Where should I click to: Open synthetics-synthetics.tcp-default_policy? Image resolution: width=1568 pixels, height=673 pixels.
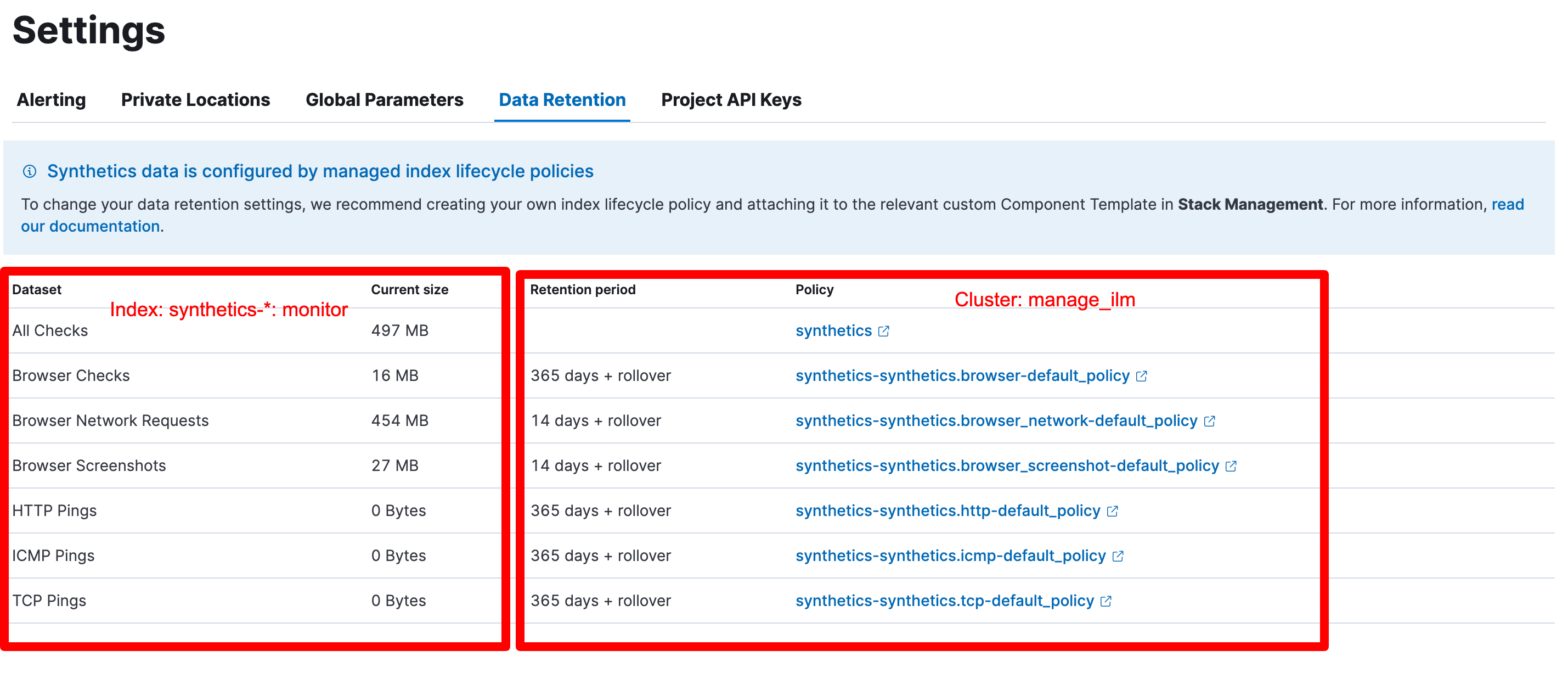(944, 601)
